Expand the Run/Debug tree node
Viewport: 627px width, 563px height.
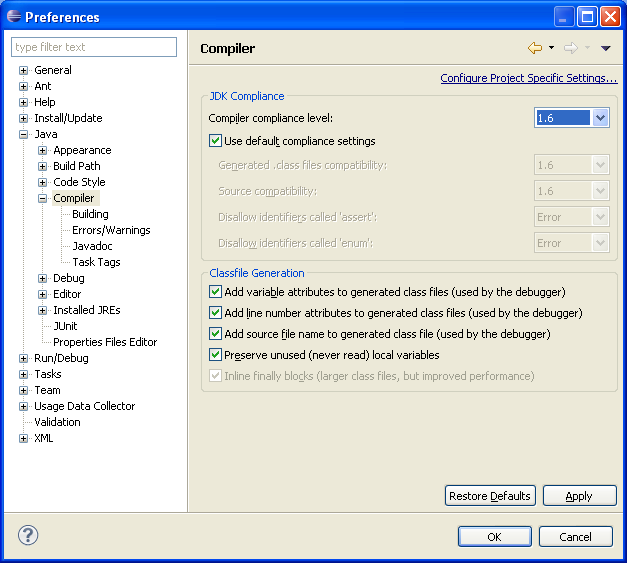(23, 358)
